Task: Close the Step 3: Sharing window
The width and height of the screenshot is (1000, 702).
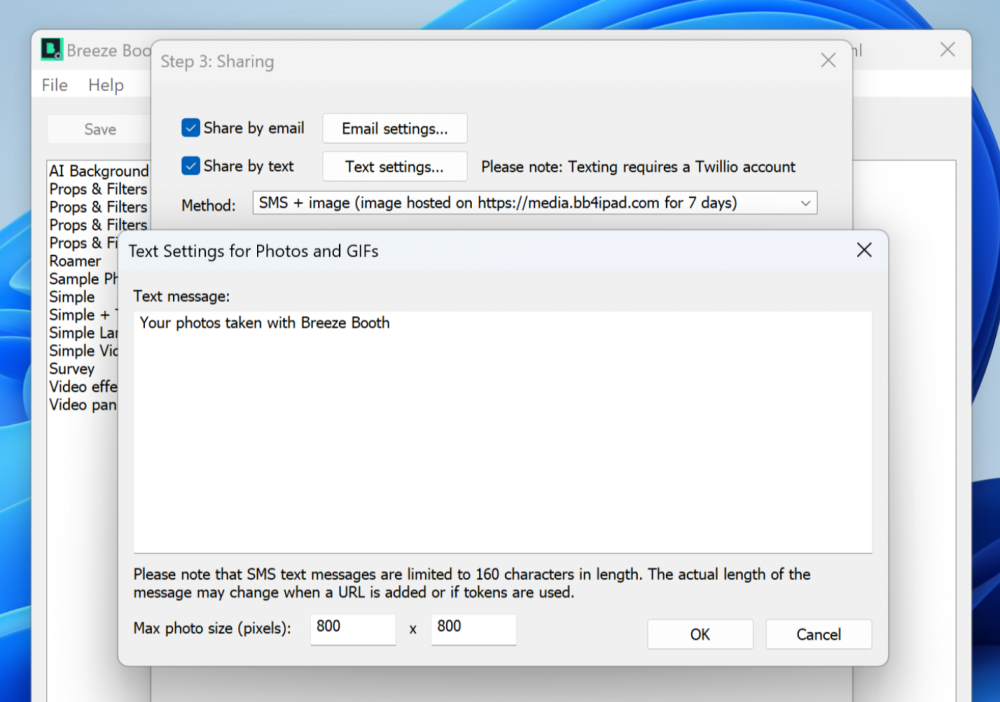Action: click(x=828, y=61)
